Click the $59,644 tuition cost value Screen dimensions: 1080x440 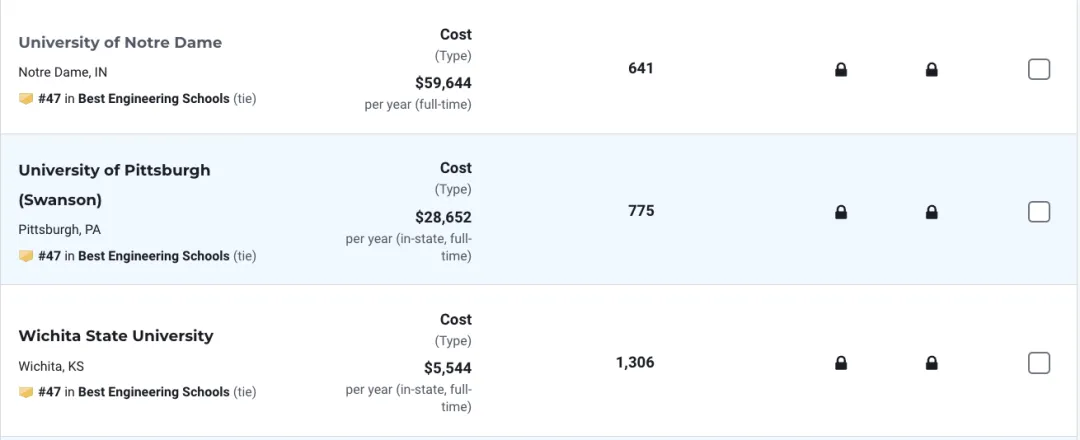(444, 83)
